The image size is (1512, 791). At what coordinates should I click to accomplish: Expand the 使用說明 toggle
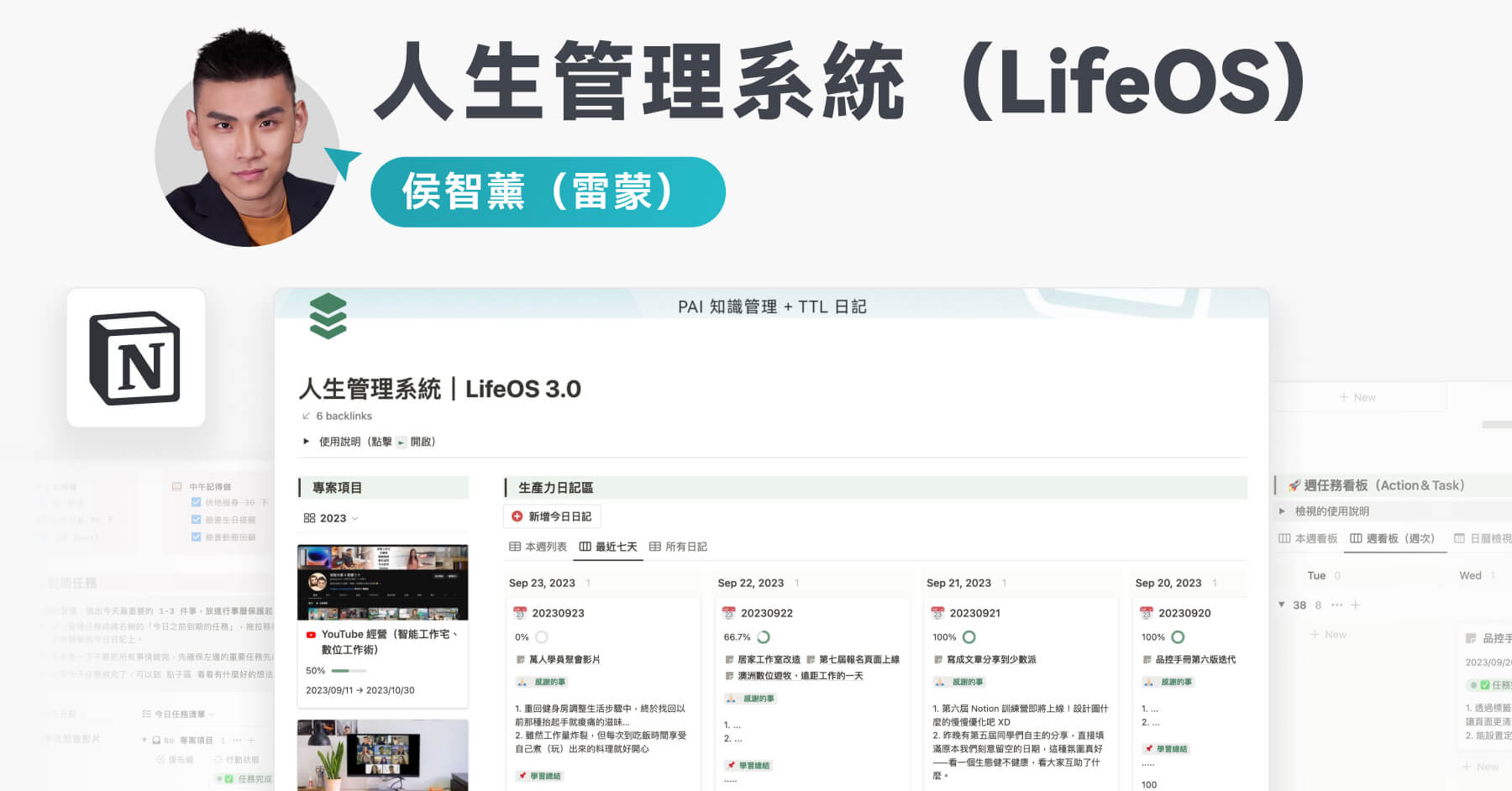306,441
